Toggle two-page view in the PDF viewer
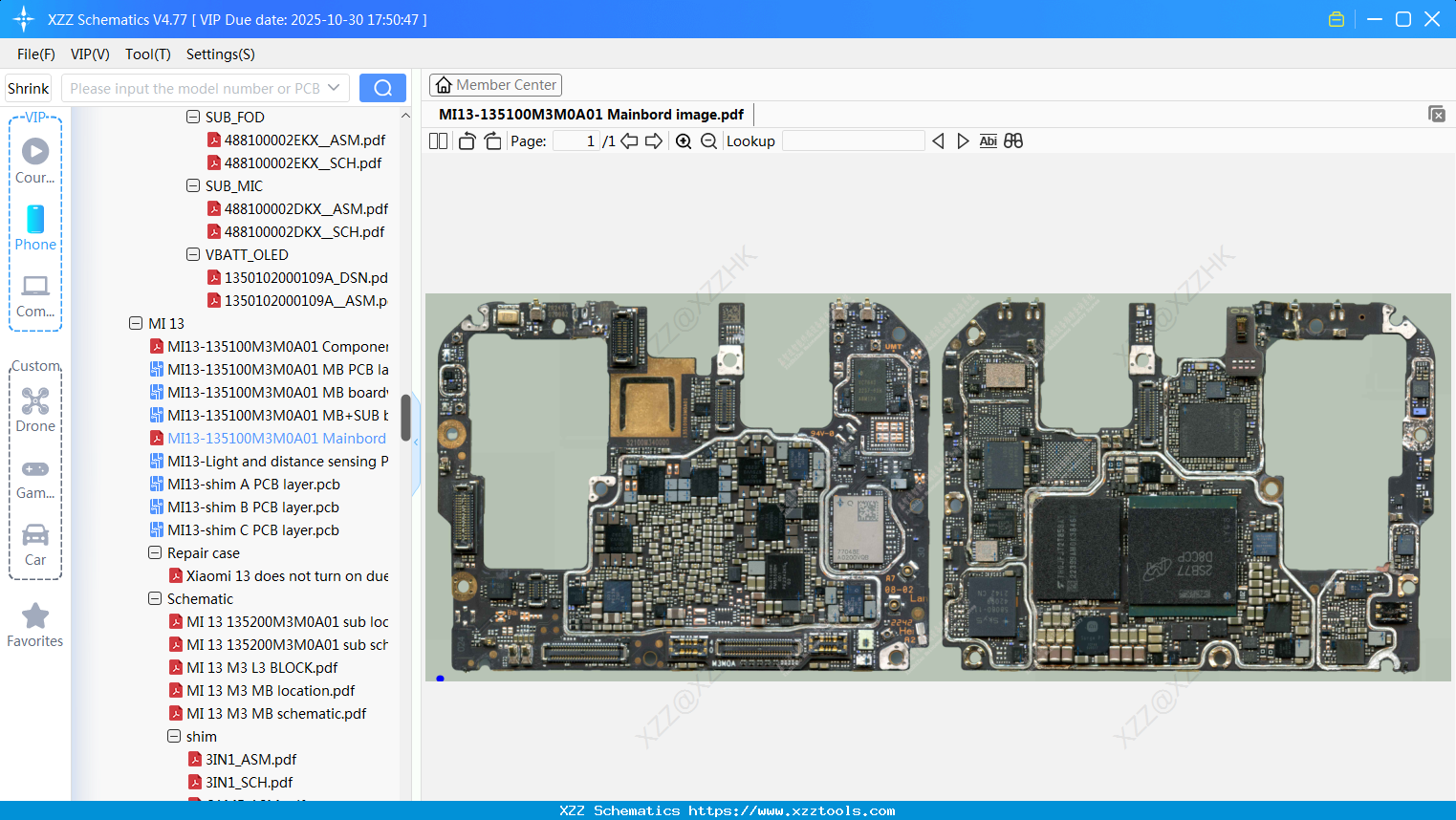This screenshot has height=820, width=1456. 437,140
